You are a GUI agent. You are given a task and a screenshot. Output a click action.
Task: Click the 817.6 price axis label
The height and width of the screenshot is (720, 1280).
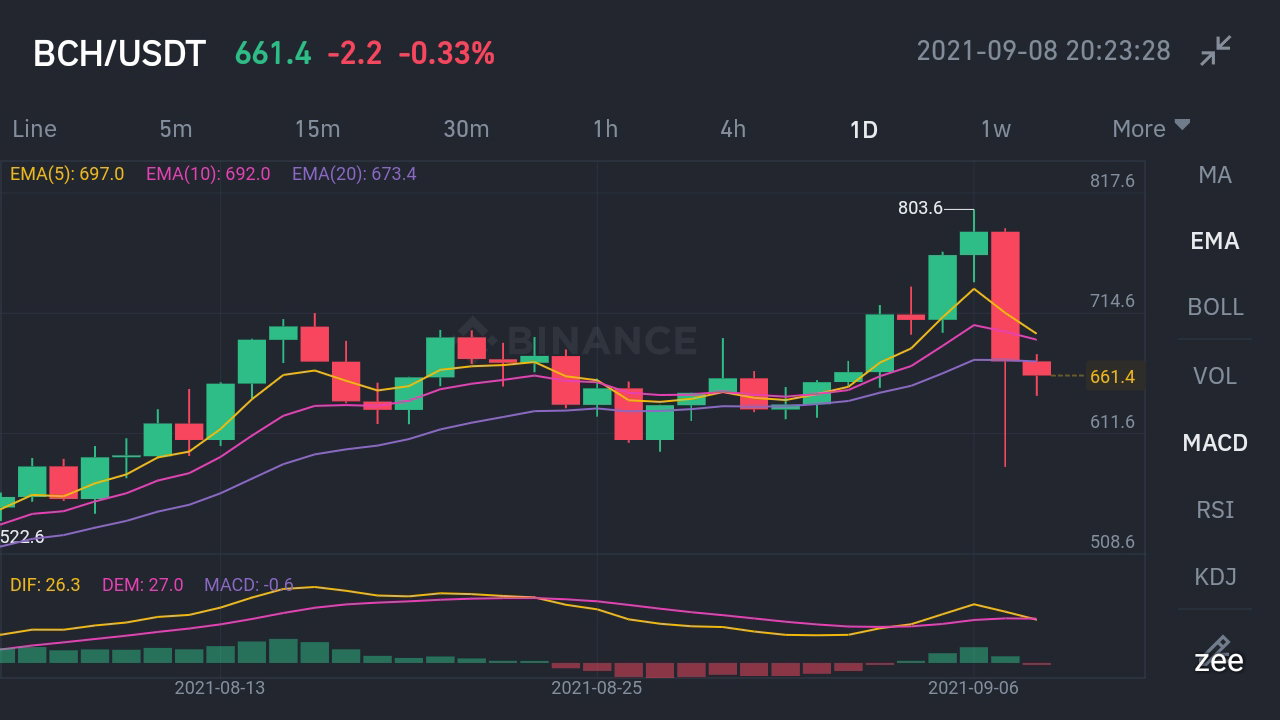tap(1112, 181)
